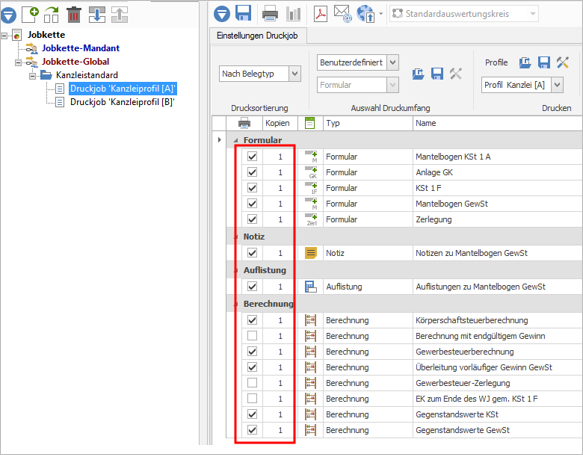Image resolution: width=583 pixels, height=455 pixels.
Task: Sort by the Typ column header
Action: click(368, 123)
